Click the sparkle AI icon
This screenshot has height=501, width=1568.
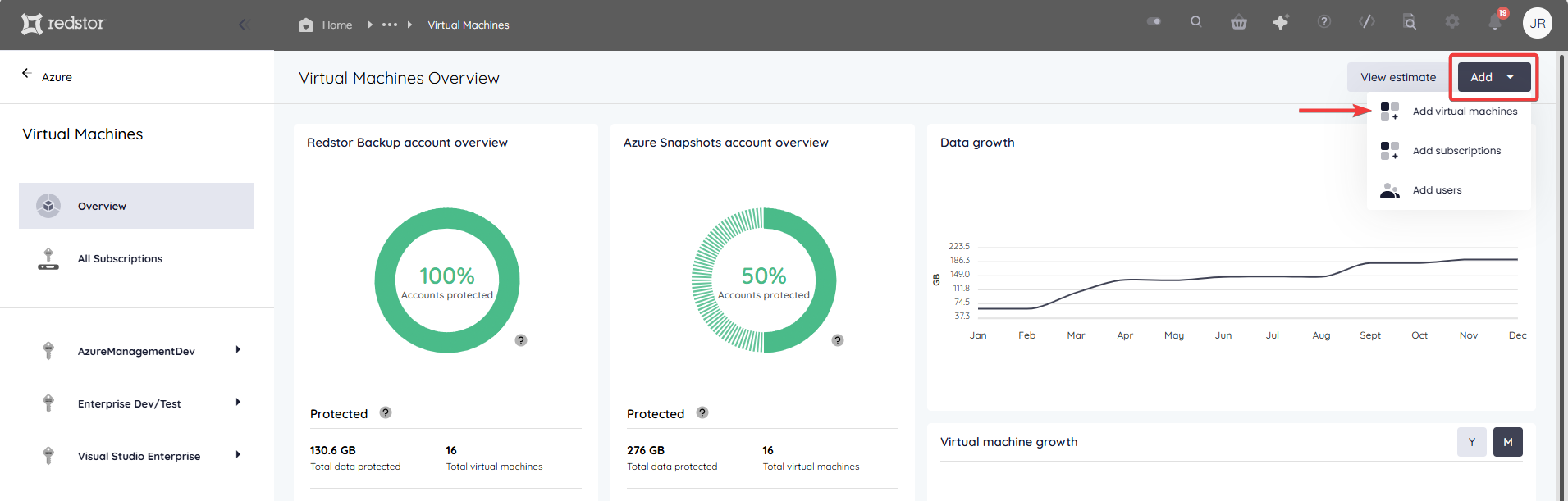pyautogui.click(x=1281, y=22)
